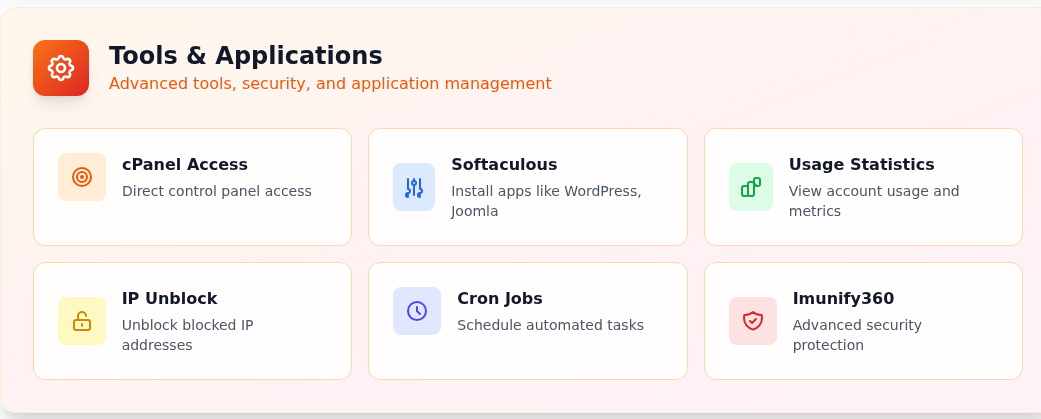Image resolution: width=1041 pixels, height=419 pixels.
Task: Click 'Advanced security protection' description
Action: point(857,335)
